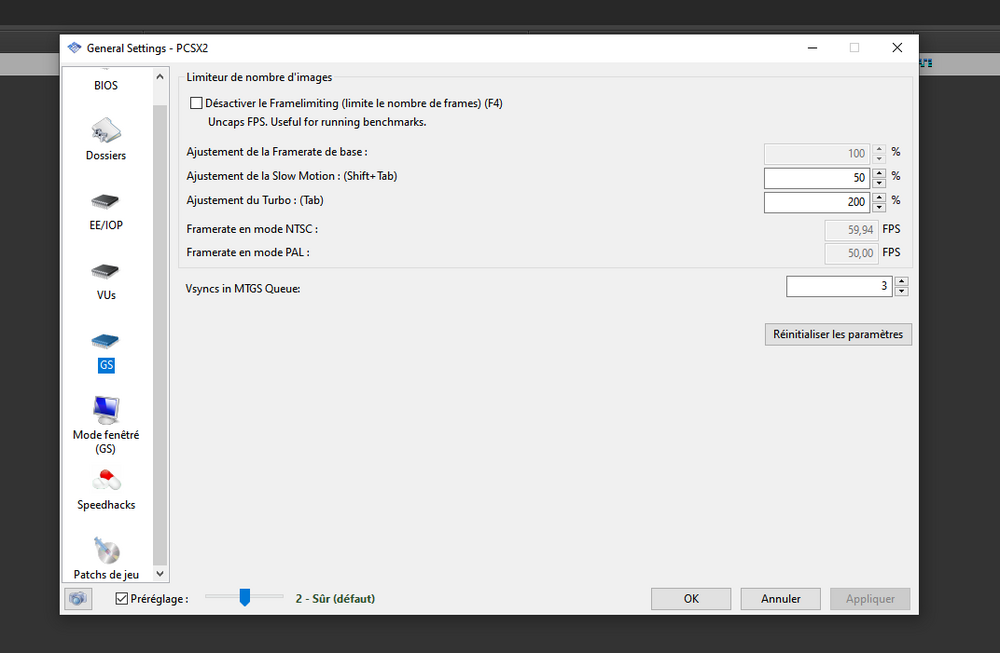The height and width of the screenshot is (653, 1000).
Task: Confirm settings with OK button
Action: (691, 599)
